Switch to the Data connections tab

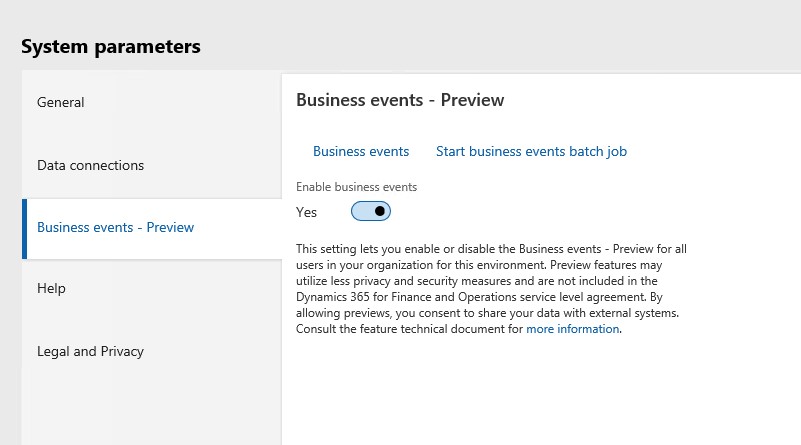coord(90,165)
